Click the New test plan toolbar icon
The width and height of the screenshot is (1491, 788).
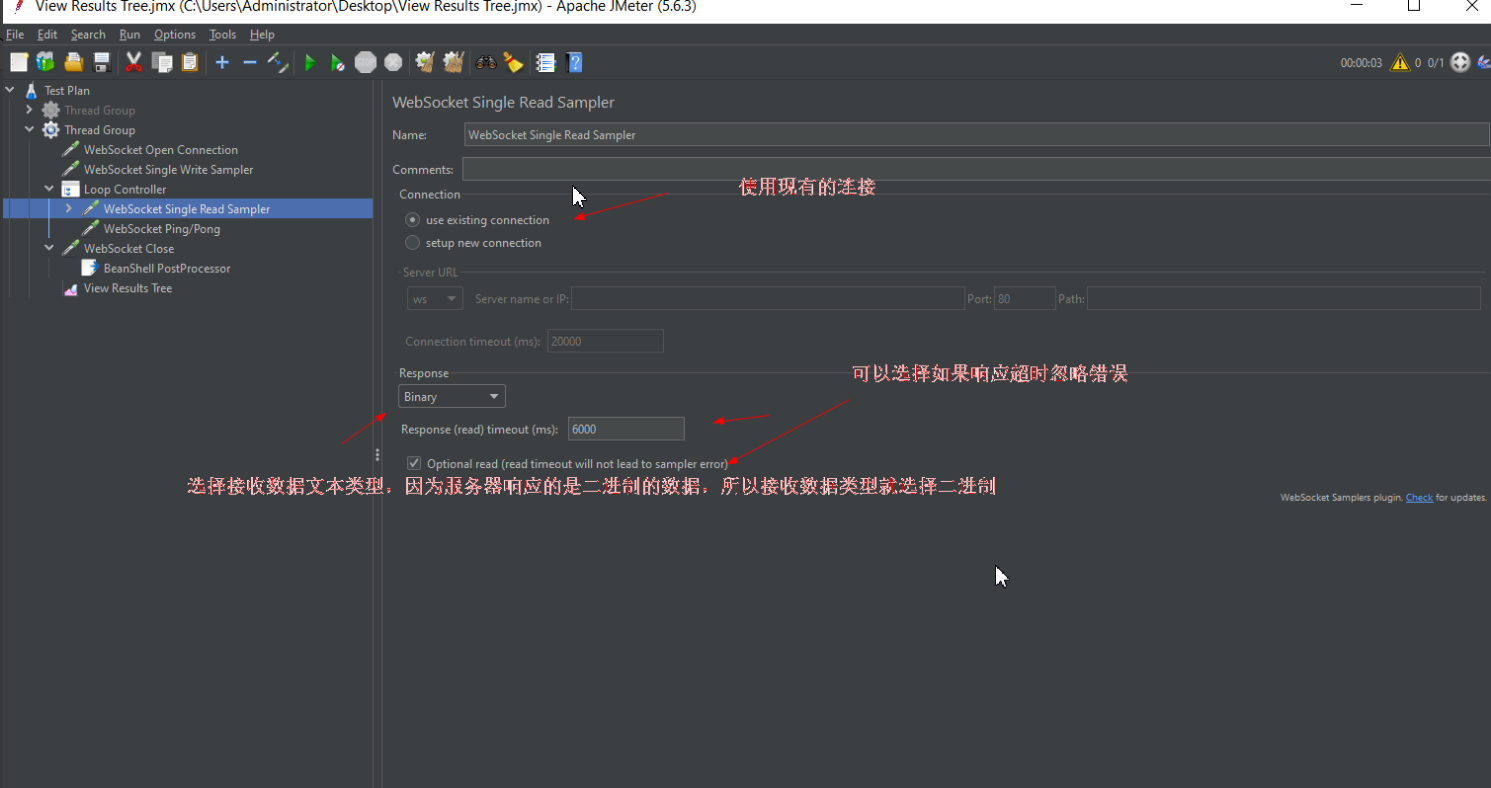click(x=19, y=62)
